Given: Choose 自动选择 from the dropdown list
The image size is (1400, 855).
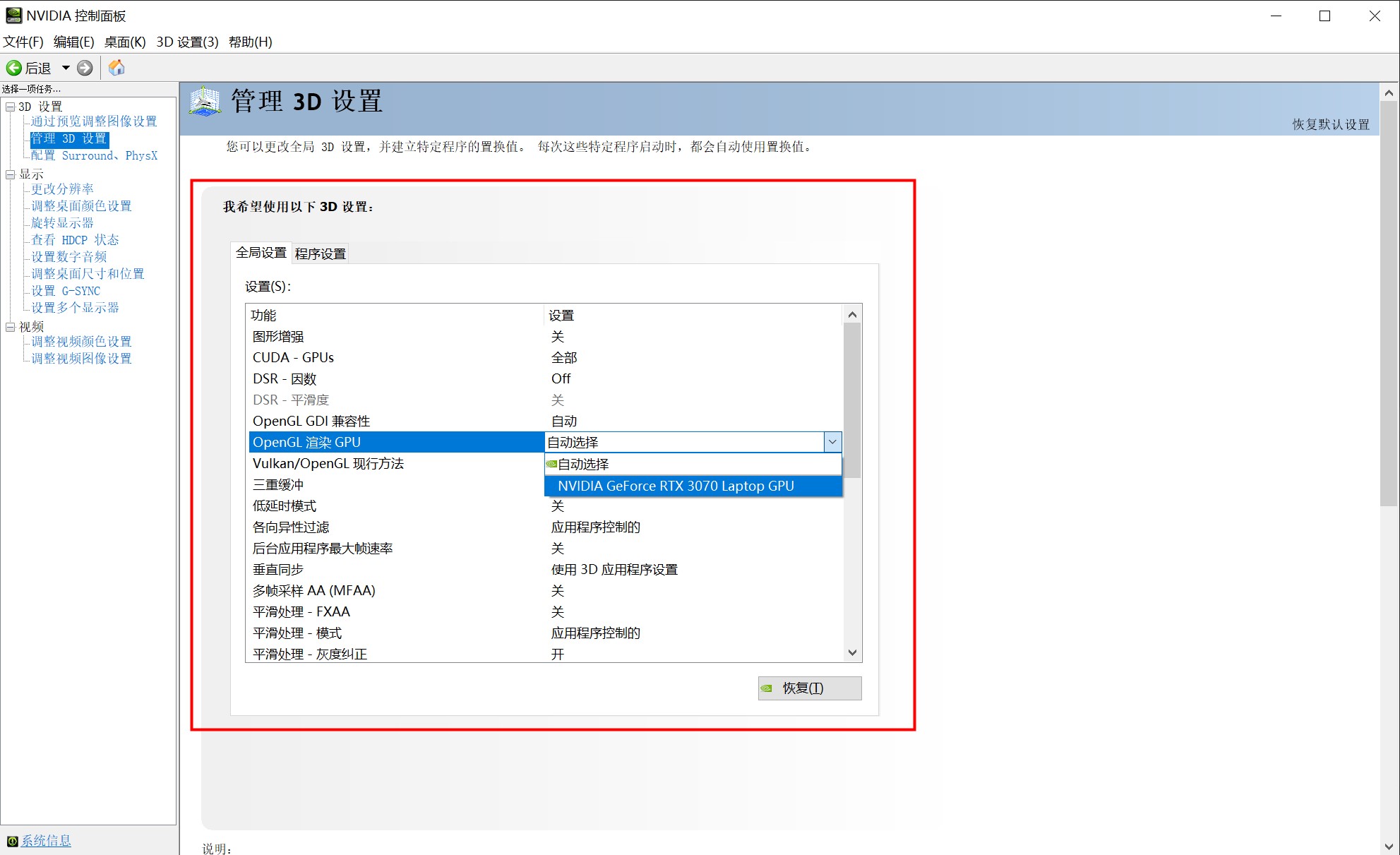Looking at the screenshot, I should [693, 464].
